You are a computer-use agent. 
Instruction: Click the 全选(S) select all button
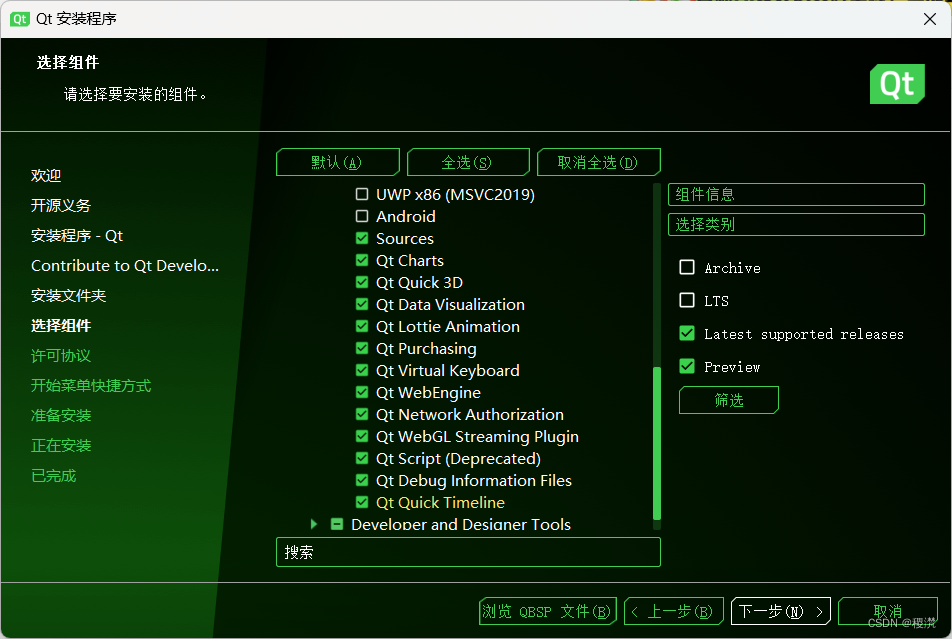tap(468, 162)
